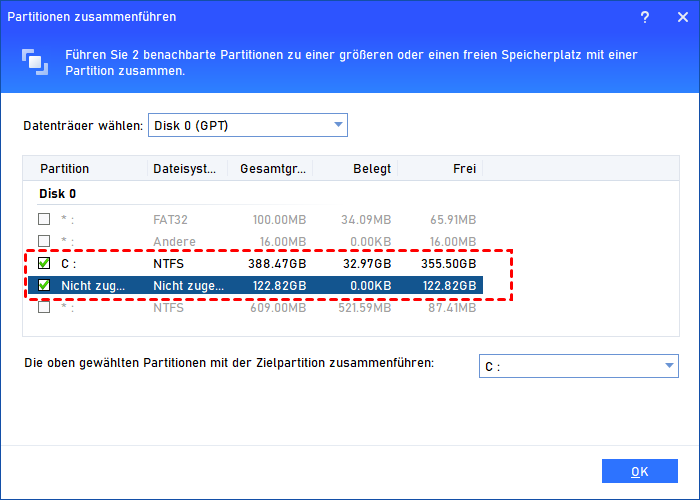Open the Zielpartition C: dropdown
The image size is (700, 500).
[579, 366]
